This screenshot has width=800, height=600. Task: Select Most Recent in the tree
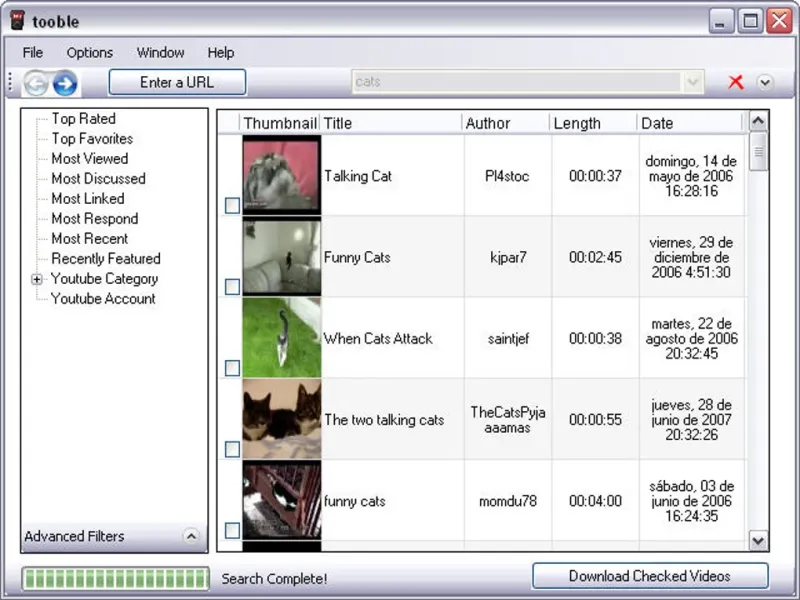[90, 239]
